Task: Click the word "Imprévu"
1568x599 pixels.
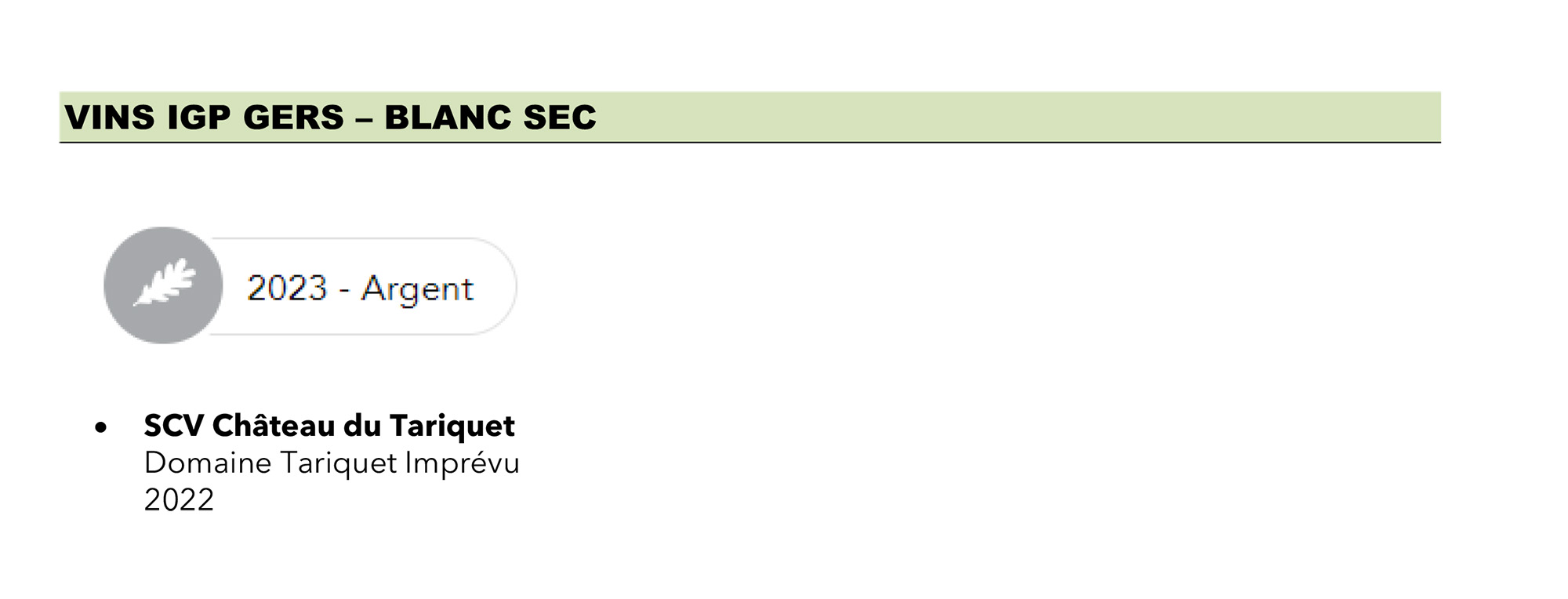Action: pyautogui.click(x=463, y=463)
